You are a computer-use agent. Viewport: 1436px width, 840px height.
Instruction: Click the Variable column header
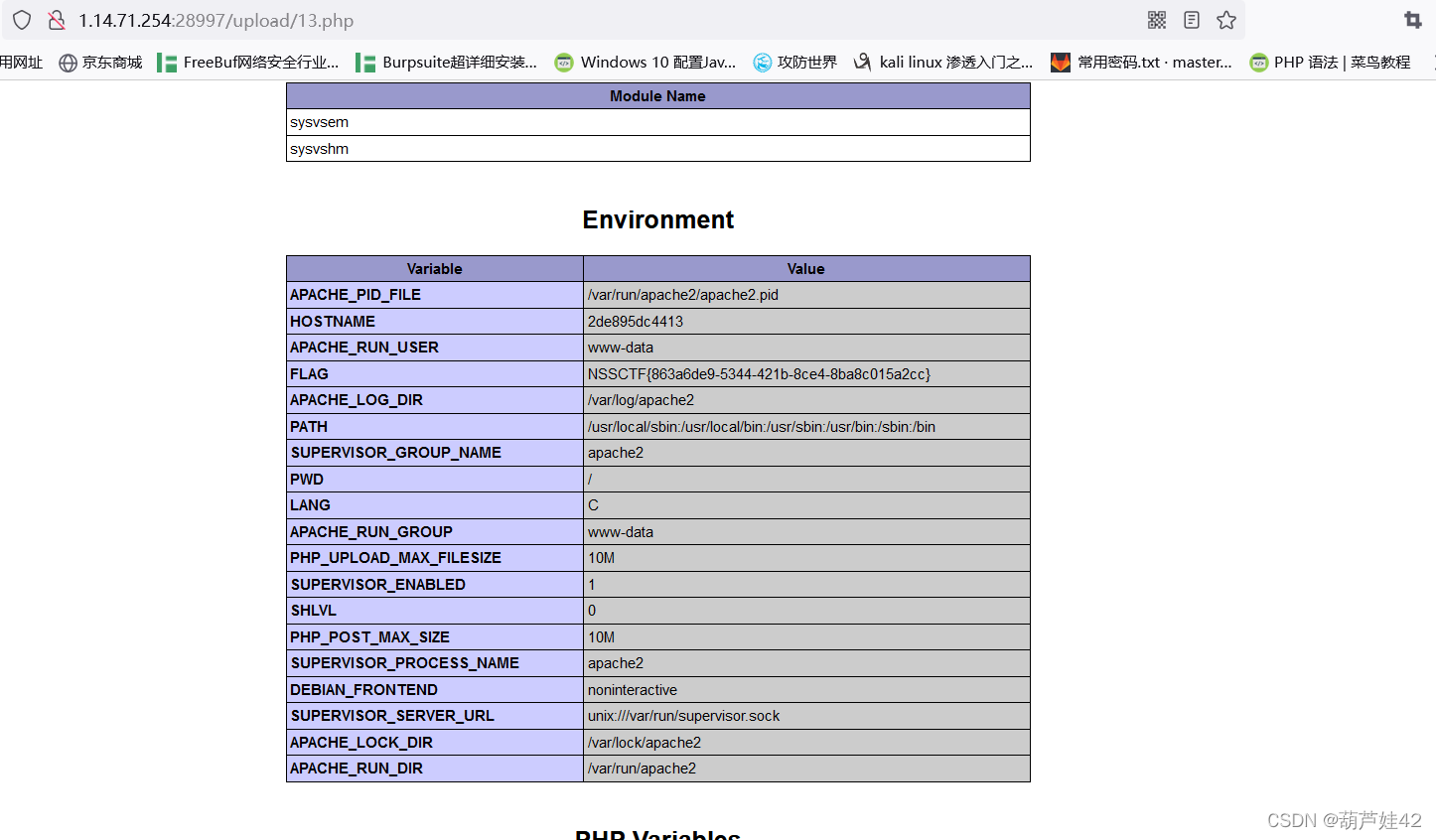435,269
